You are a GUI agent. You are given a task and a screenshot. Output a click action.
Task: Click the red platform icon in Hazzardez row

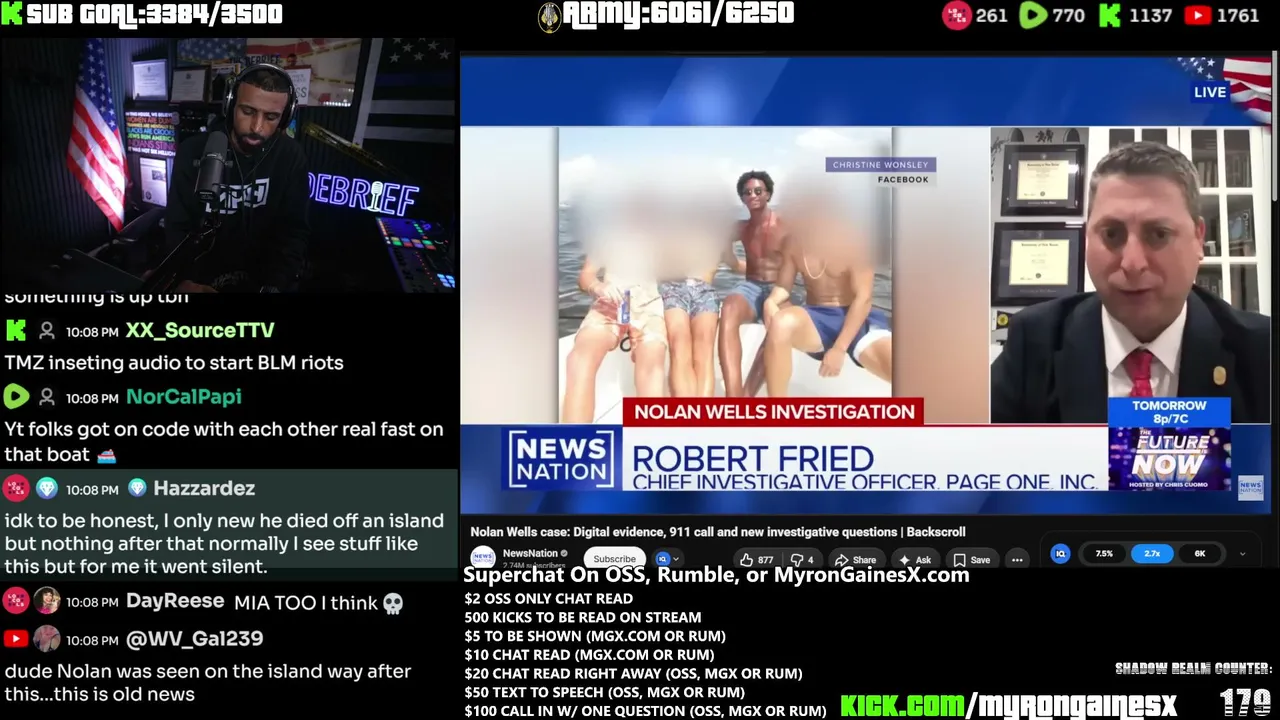pyautogui.click(x=15, y=488)
